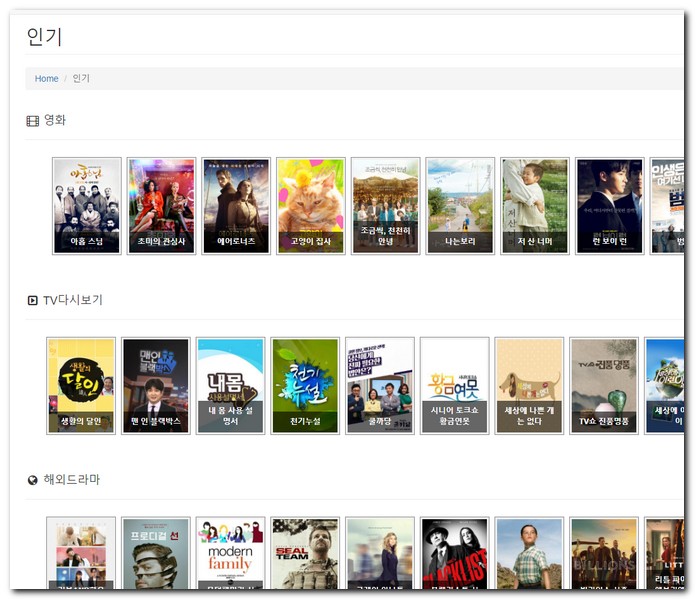Viewport: 696px width, 600px height.
Task: Open first 해외드라마 collage poster
Action: [81, 553]
